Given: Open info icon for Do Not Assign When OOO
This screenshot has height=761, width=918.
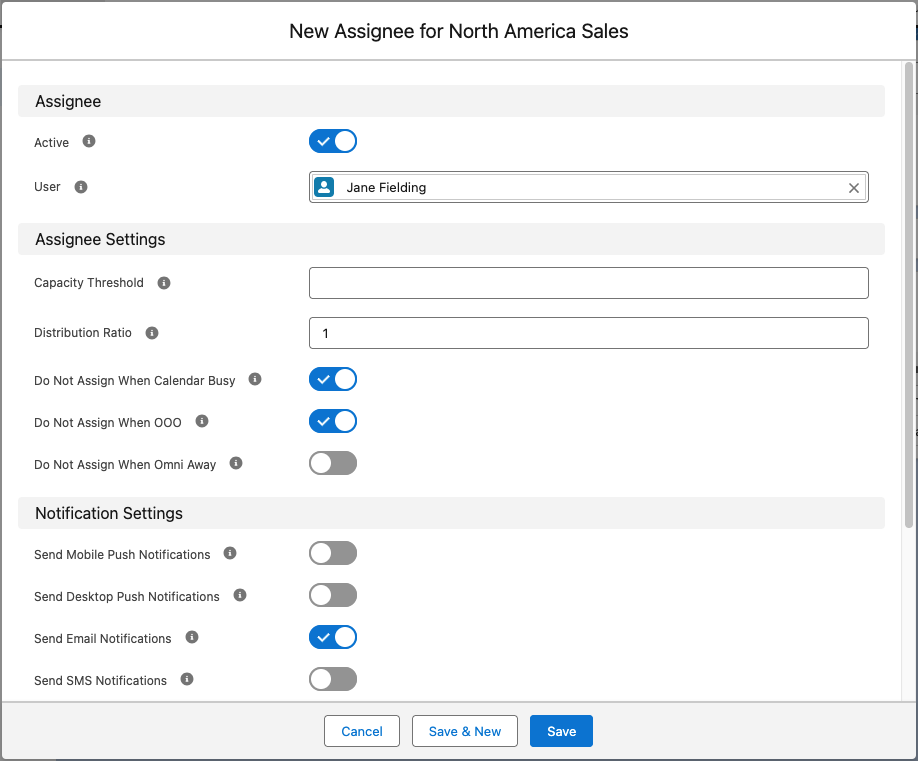Looking at the screenshot, I should (202, 421).
